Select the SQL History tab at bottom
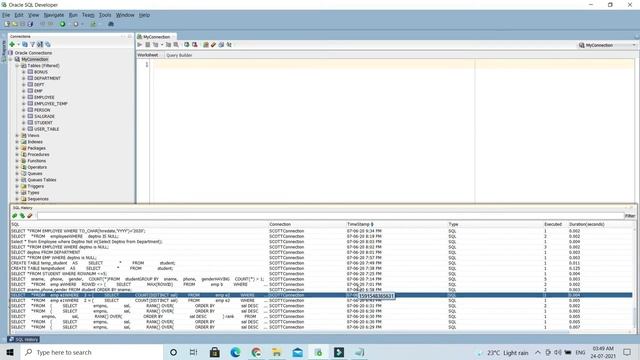Screen dimensions: 640x360 pos(24,339)
